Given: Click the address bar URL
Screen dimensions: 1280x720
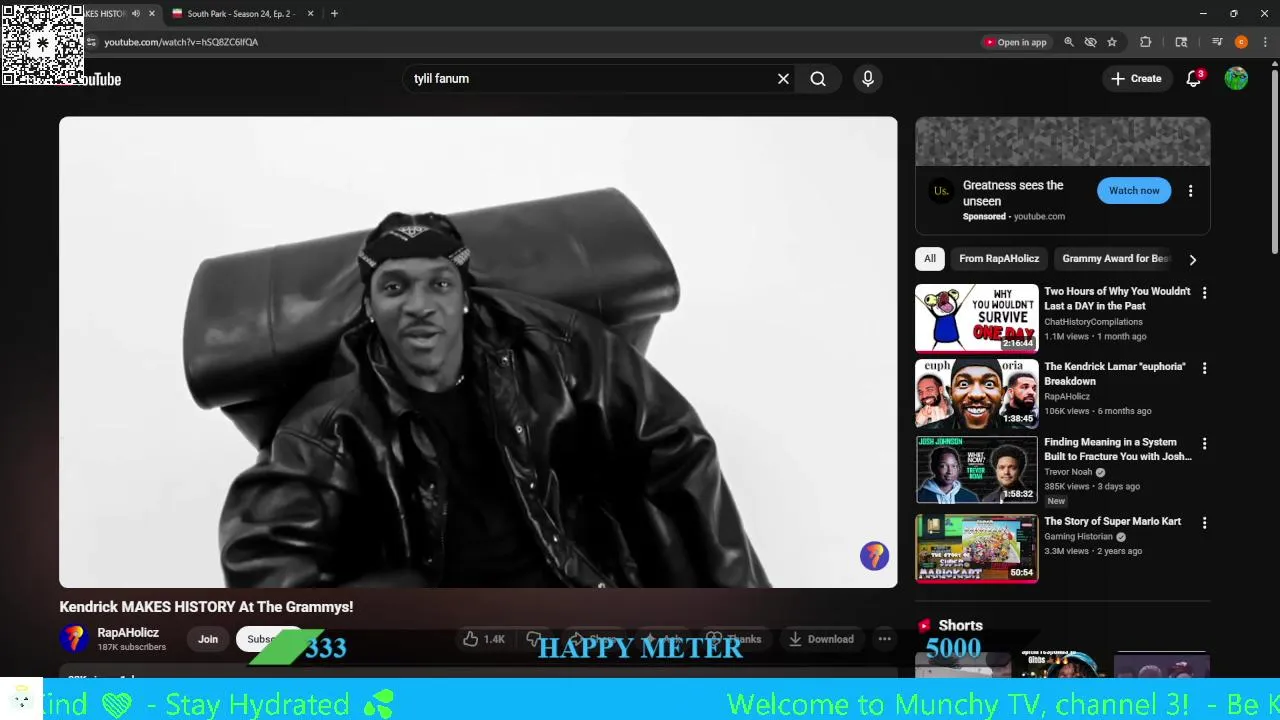Looking at the screenshot, I should 181,42.
